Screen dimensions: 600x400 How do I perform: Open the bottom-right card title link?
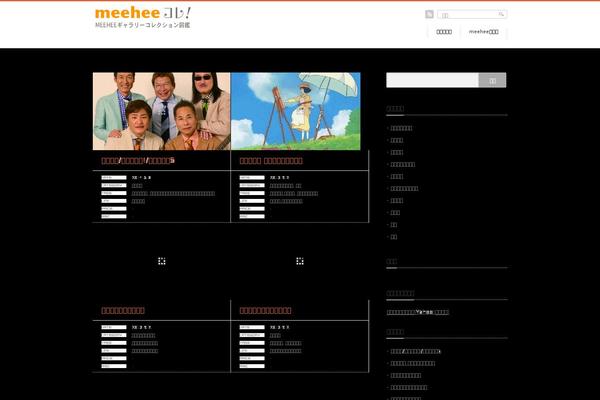coord(265,310)
